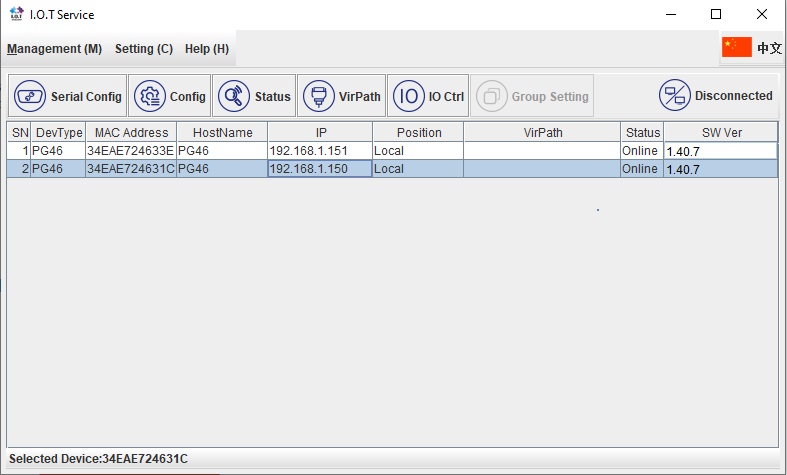Open the Help (H) menu
The width and height of the screenshot is (787, 475).
click(206, 49)
